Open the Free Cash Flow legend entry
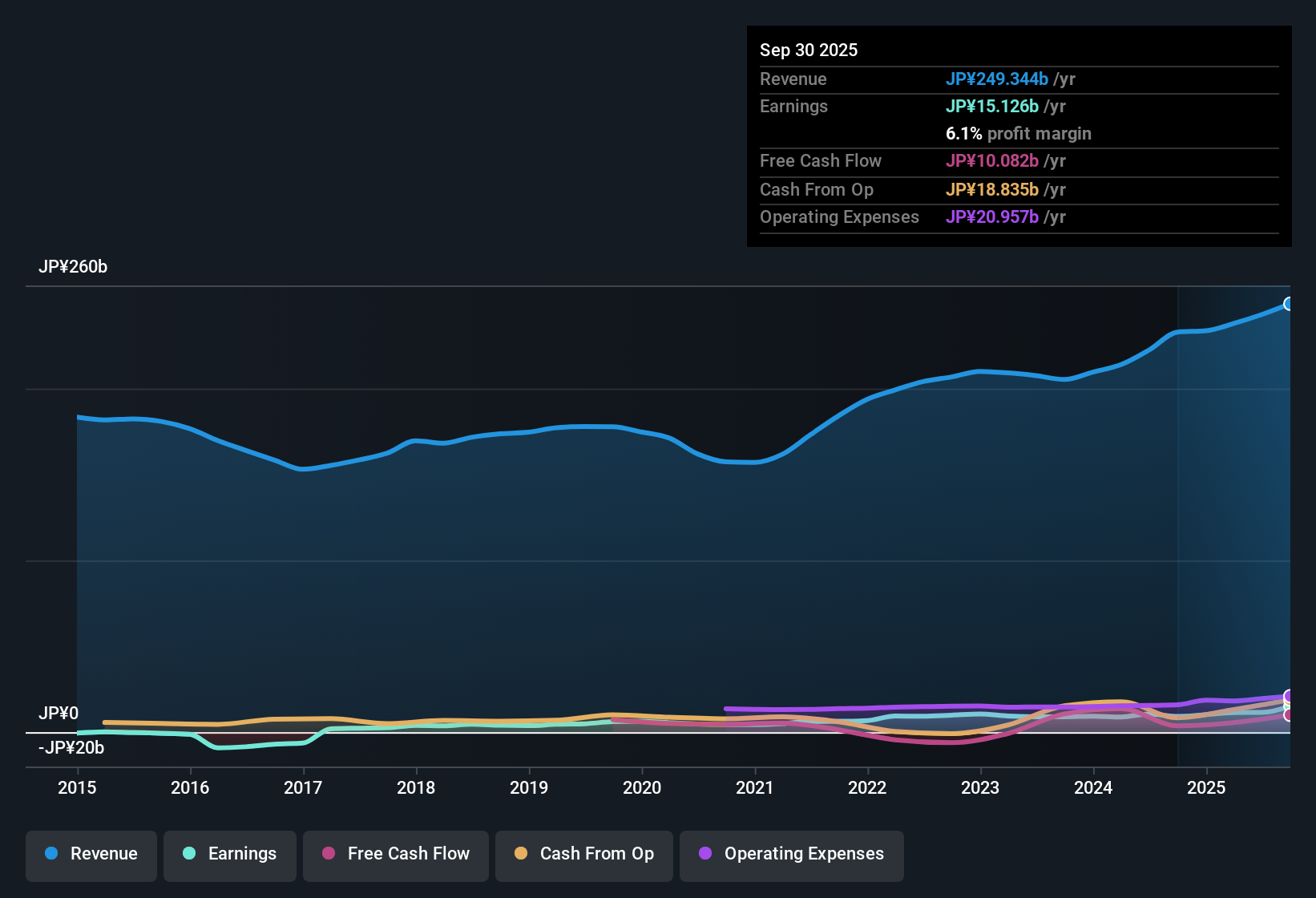1316x898 pixels. 395,855
